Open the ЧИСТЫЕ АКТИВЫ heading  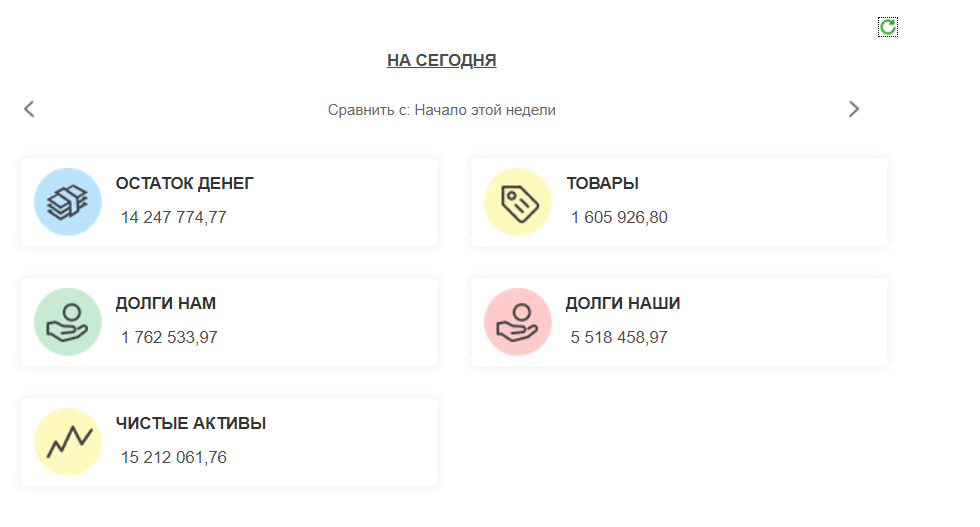tap(191, 424)
